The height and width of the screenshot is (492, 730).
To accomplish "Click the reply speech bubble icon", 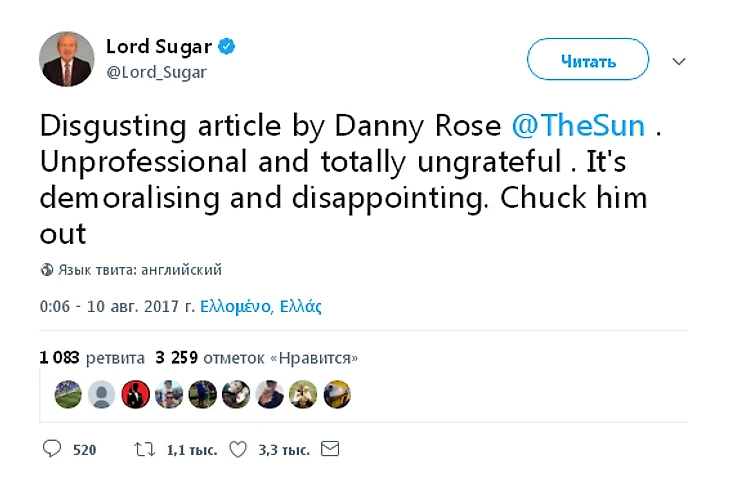I will click(51, 449).
